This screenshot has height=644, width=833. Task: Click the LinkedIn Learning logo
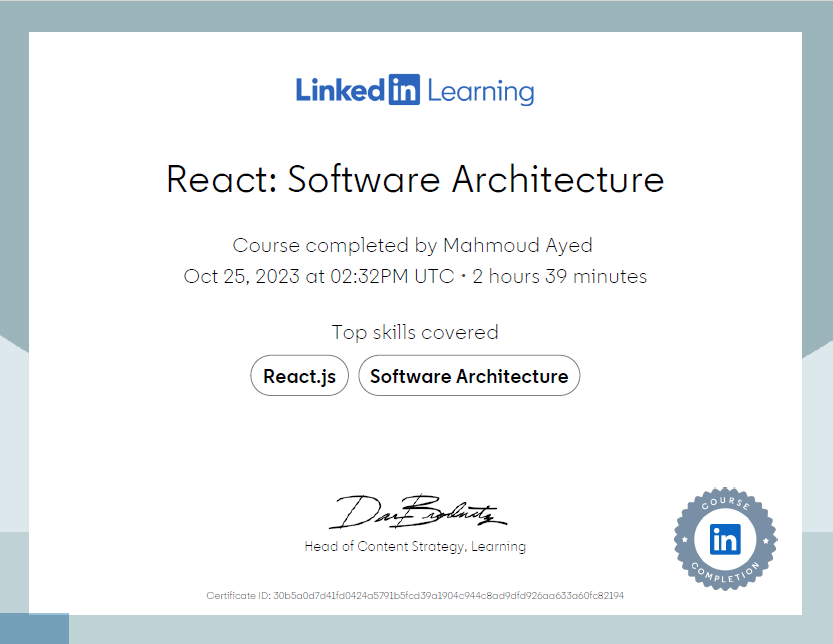415,90
